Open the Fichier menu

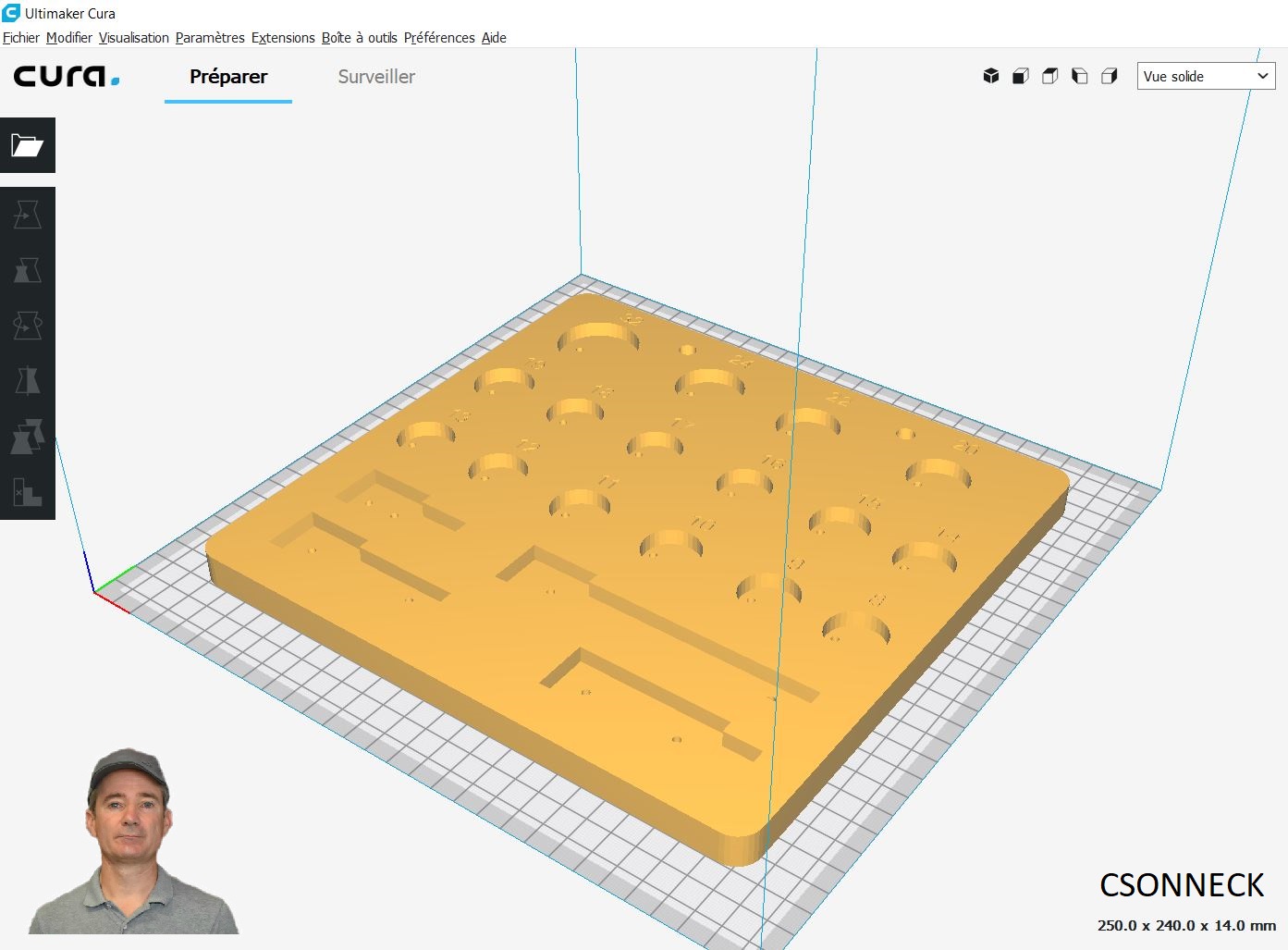point(21,38)
